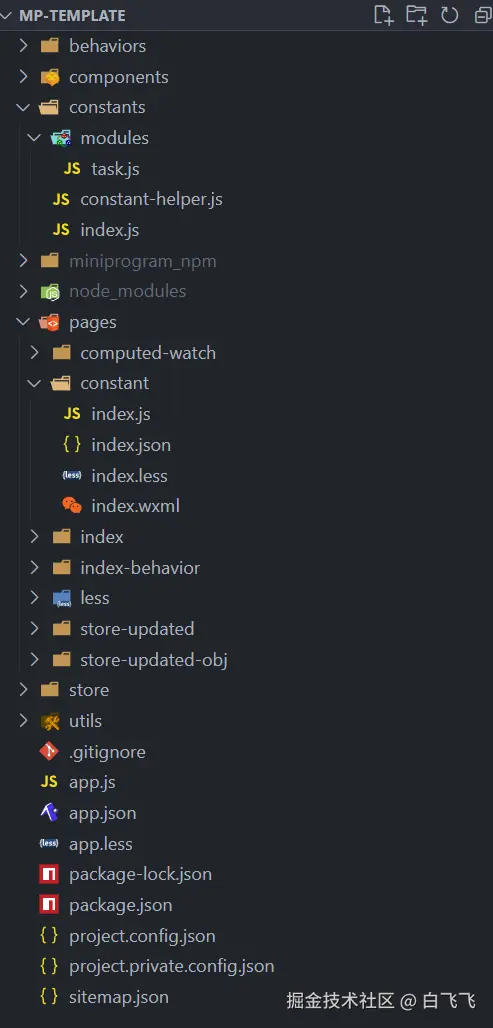Click the New File icon in explorer header

[x=384, y=15]
